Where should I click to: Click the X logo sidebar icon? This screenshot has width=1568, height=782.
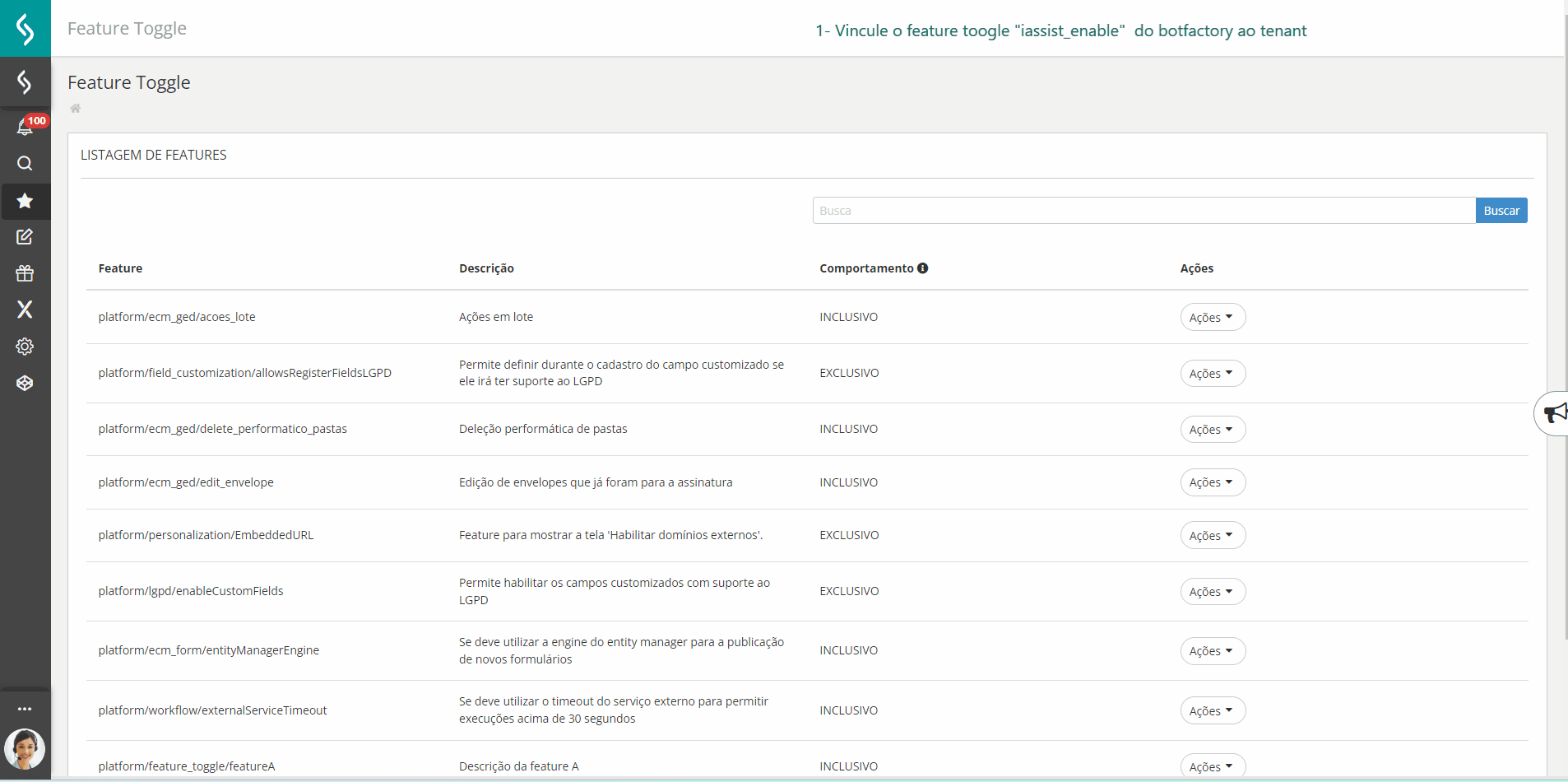click(x=25, y=310)
